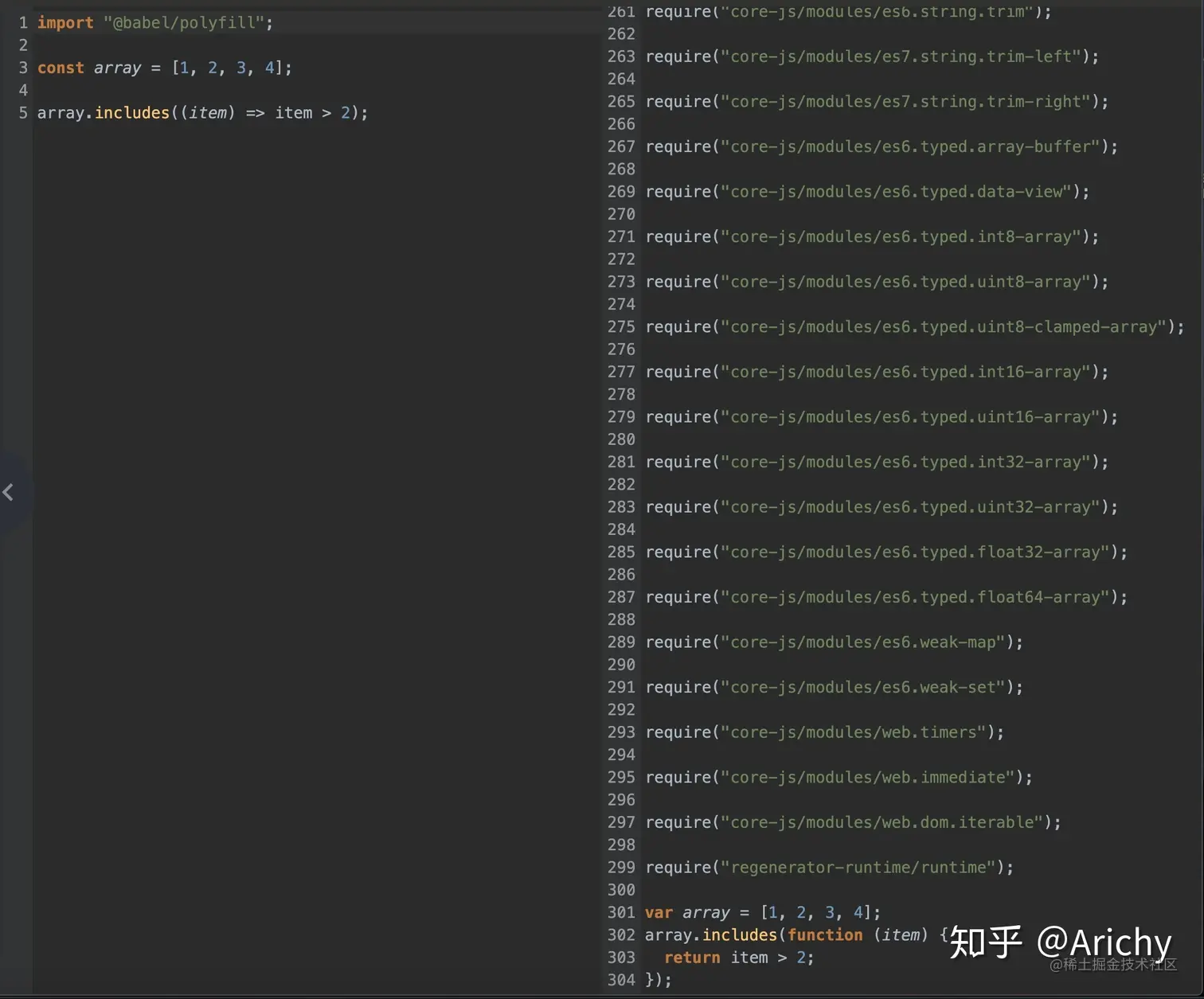Select the output line 'return item > 2;'
Screen dimensions: 1204x999
[x=739, y=958]
